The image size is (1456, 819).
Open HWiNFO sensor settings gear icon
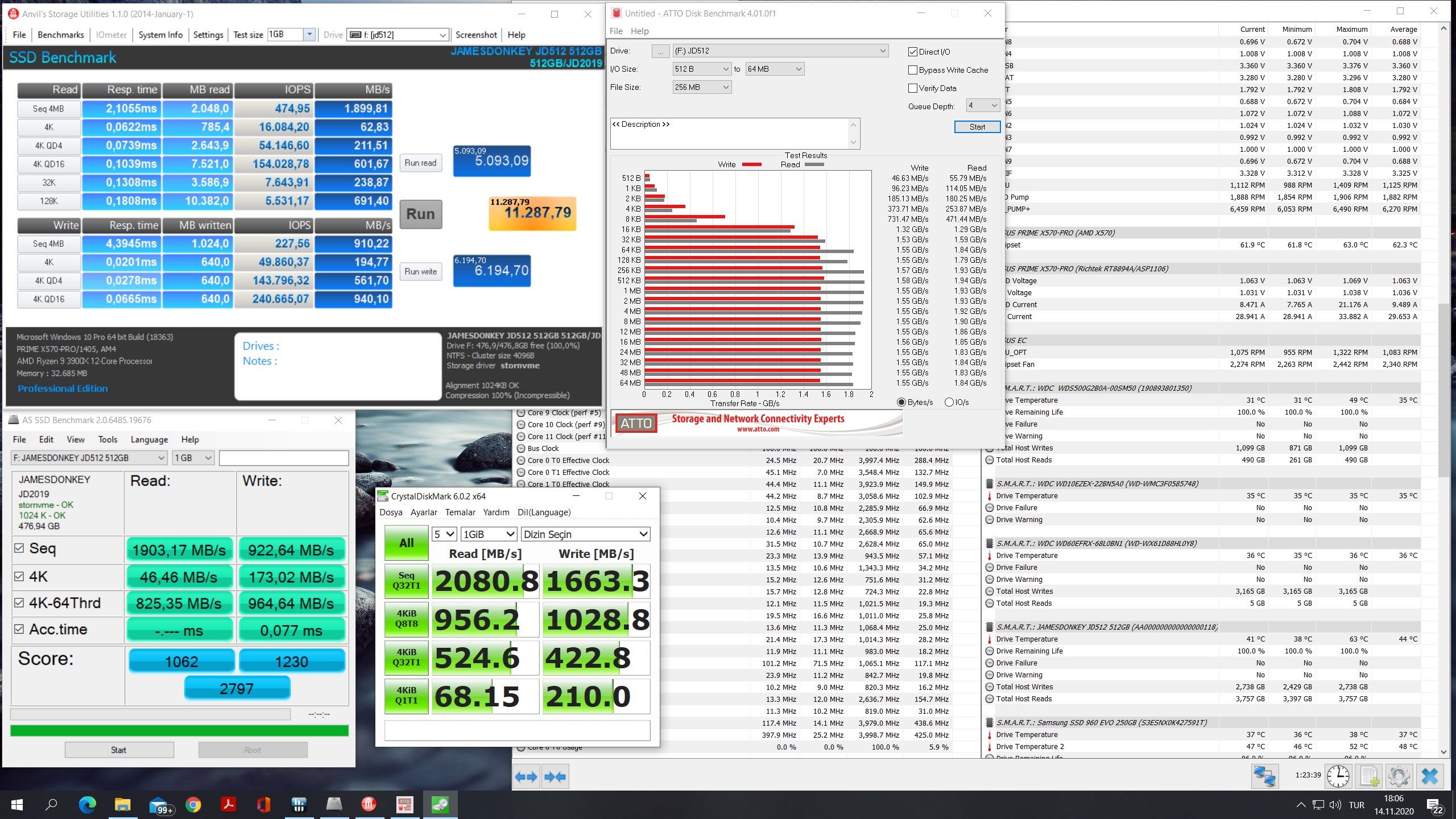(x=1399, y=776)
